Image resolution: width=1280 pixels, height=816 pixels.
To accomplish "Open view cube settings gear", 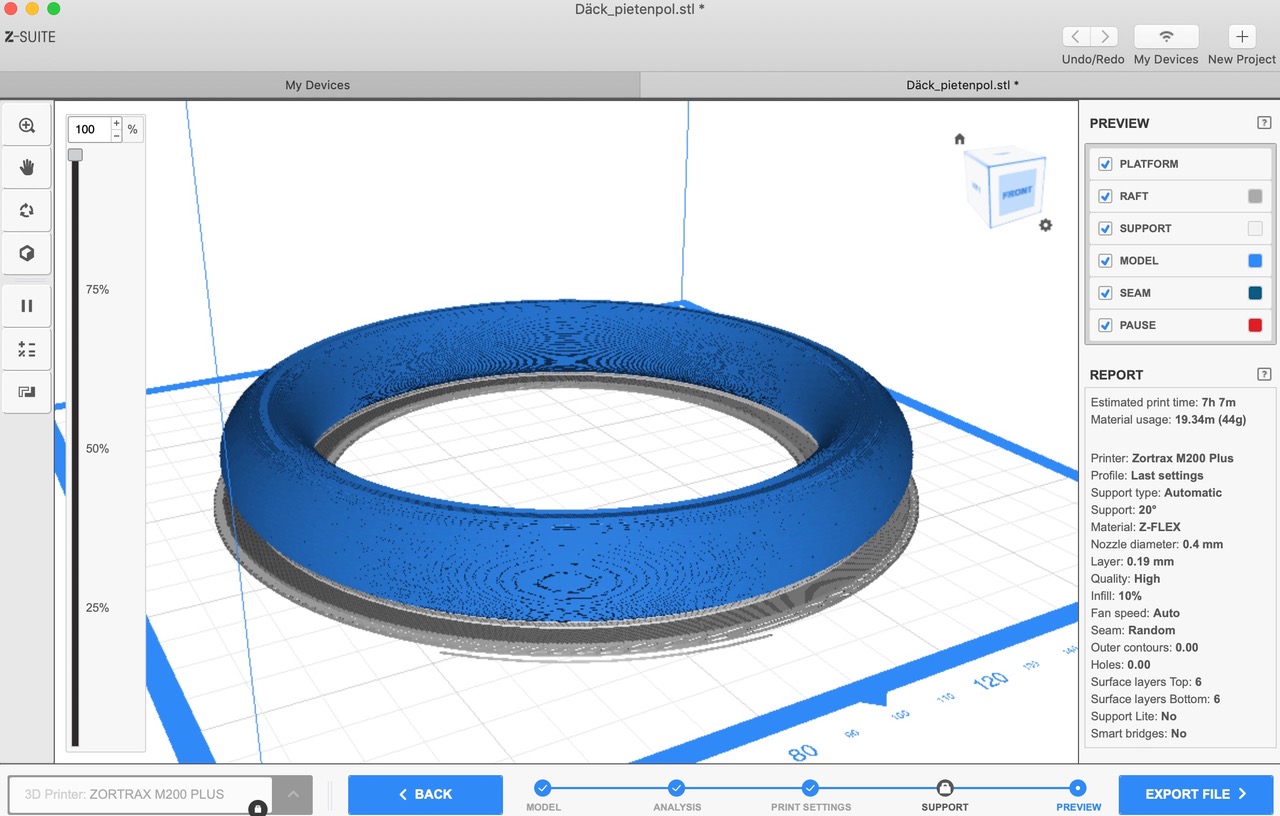I will (x=1045, y=225).
